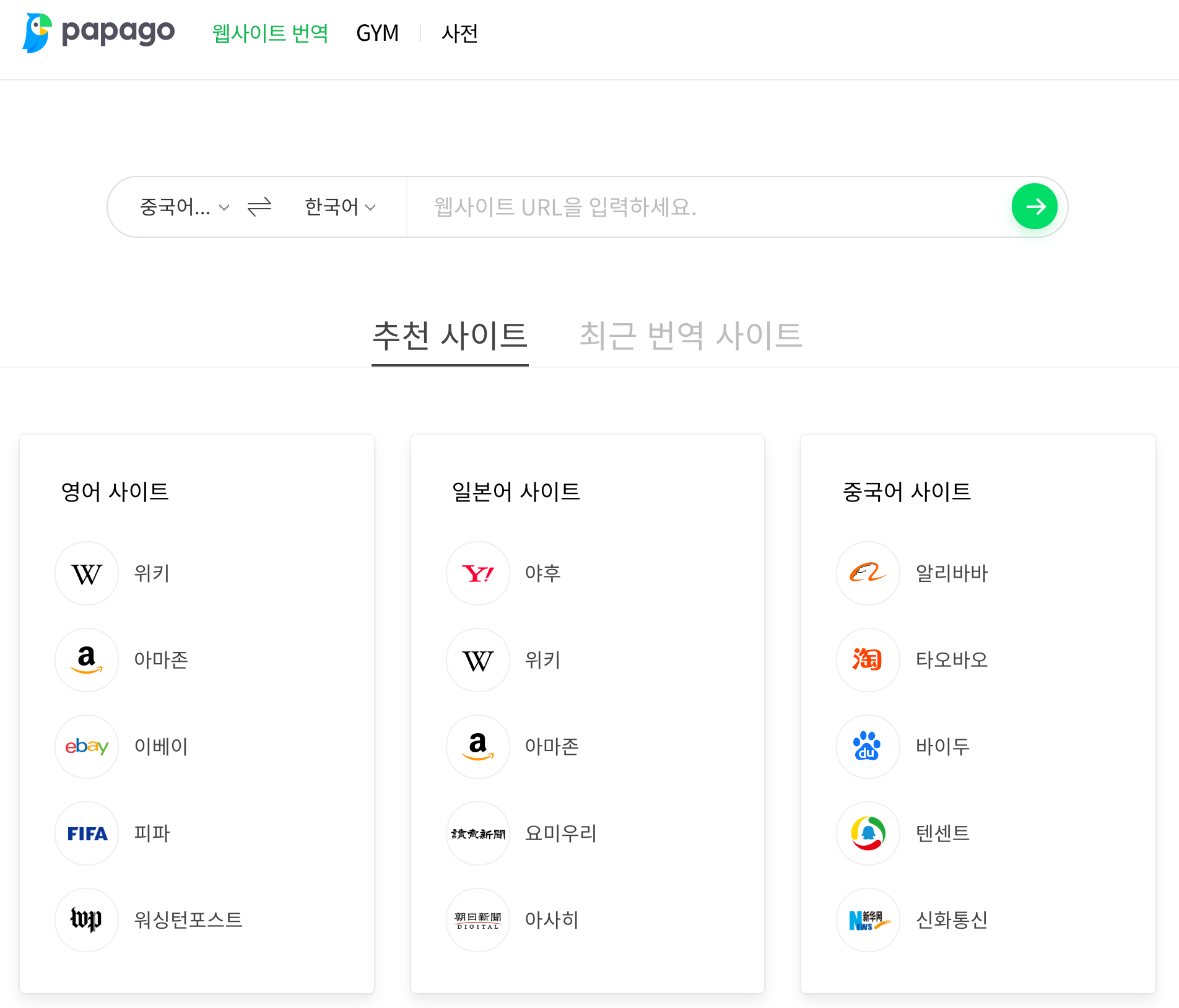Click the Taobao logo icon

coord(868,660)
